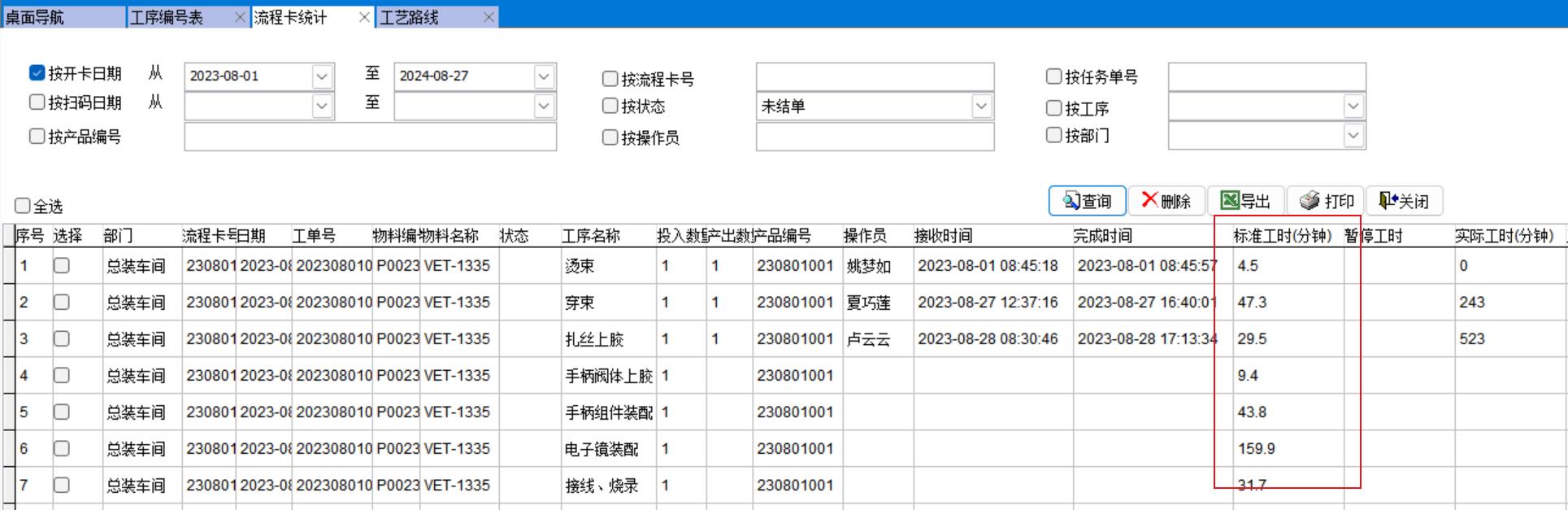This screenshot has width=1568, height=510.
Task: Open the start date 2023-08-01 dropdown
Action: [322, 76]
